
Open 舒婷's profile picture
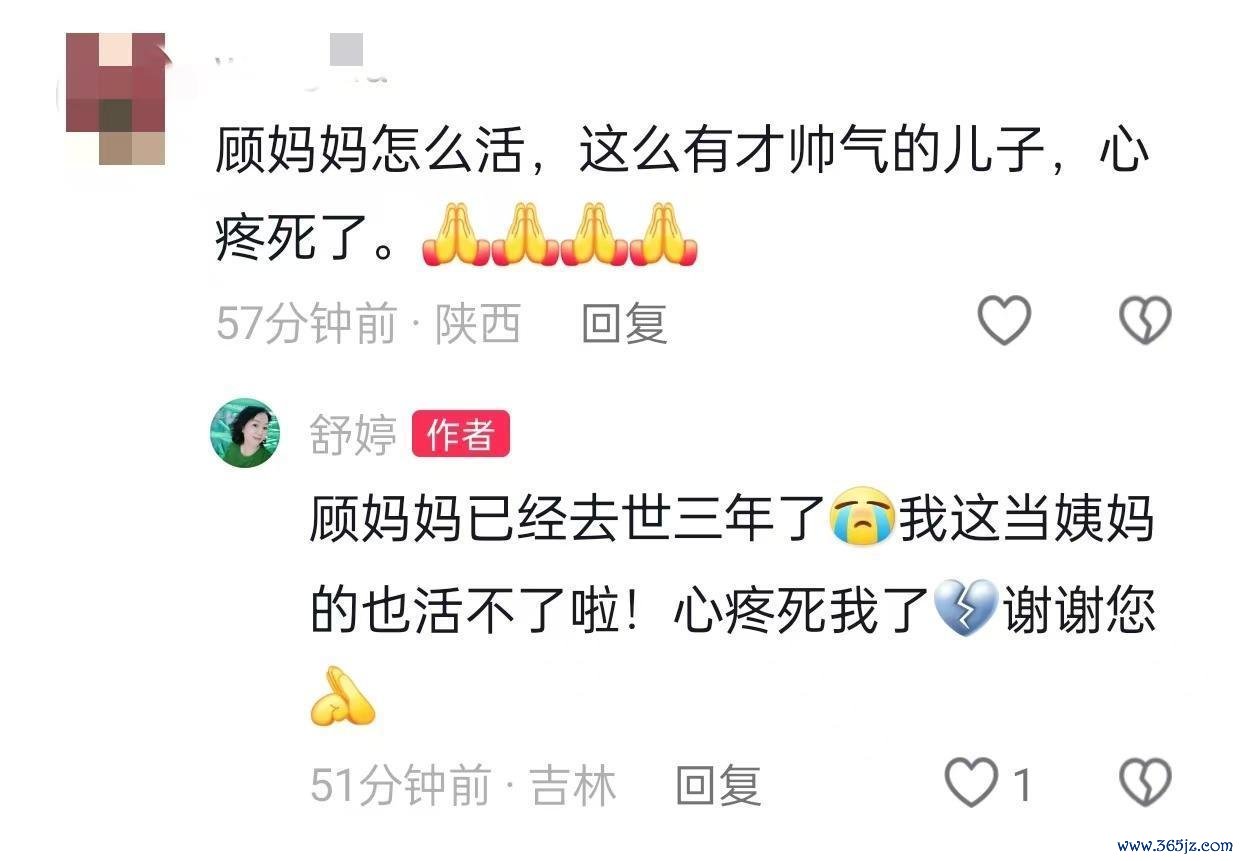click(245, 433)
